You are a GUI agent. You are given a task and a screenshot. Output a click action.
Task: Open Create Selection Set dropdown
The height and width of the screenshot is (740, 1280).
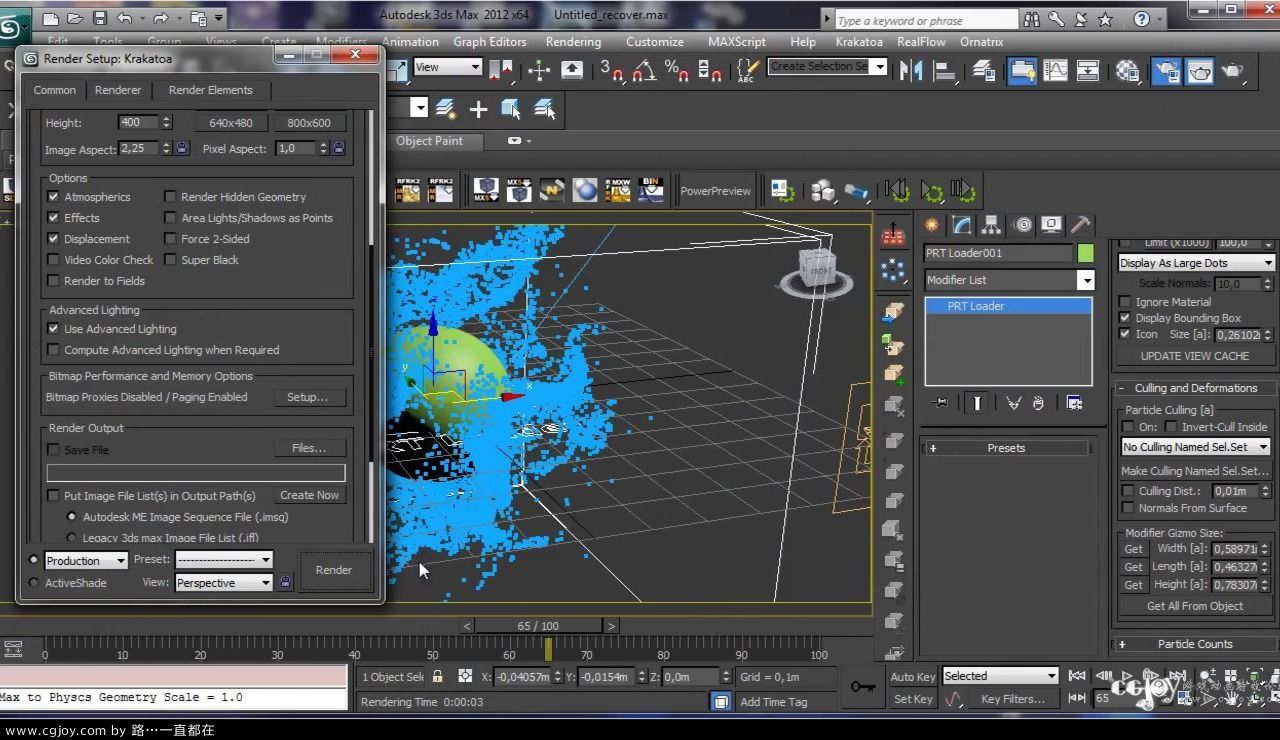click(828, 66)
